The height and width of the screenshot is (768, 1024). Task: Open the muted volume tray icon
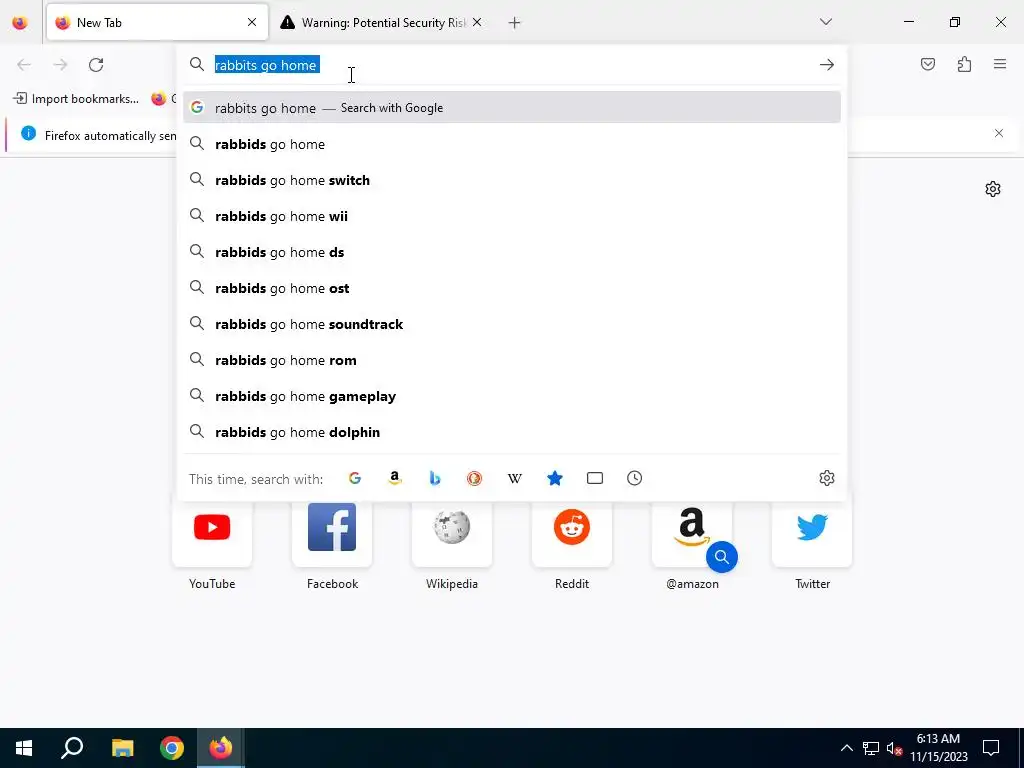pyautogui.click(x=894, y=748)
